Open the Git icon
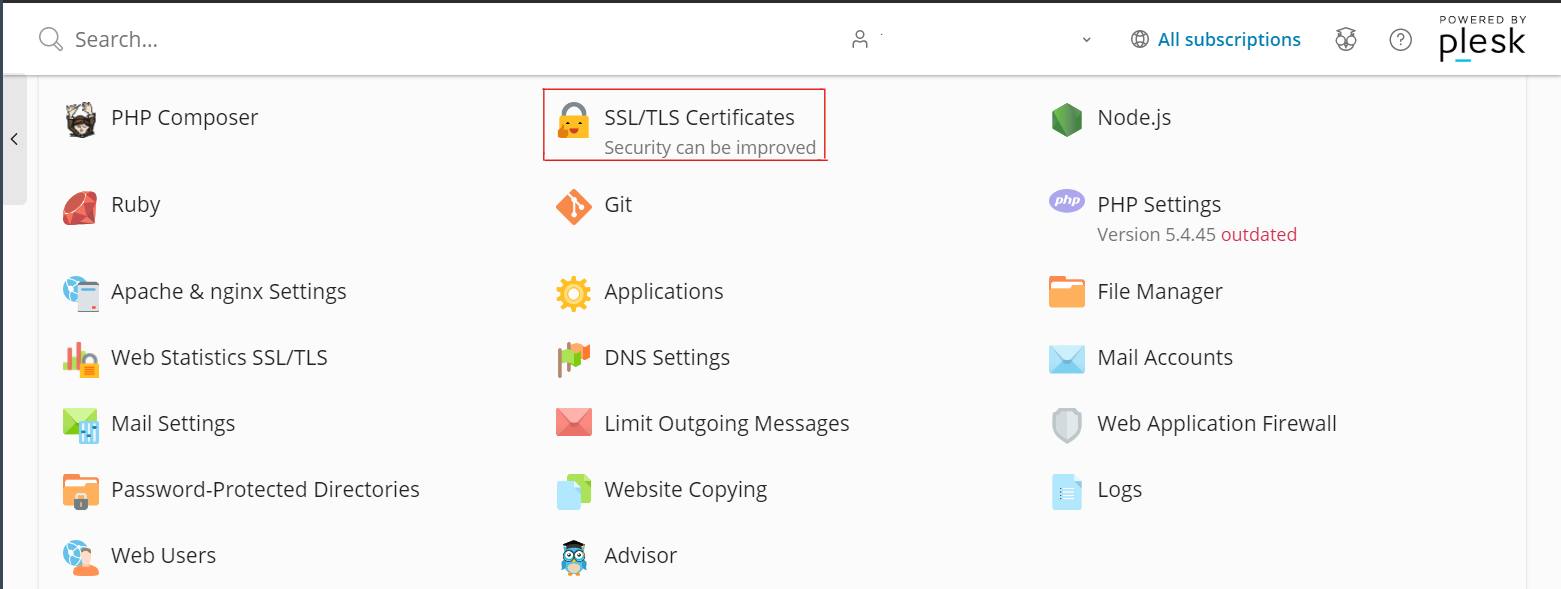The height and width of the screenshot is (589, 1561). point(573,208)
